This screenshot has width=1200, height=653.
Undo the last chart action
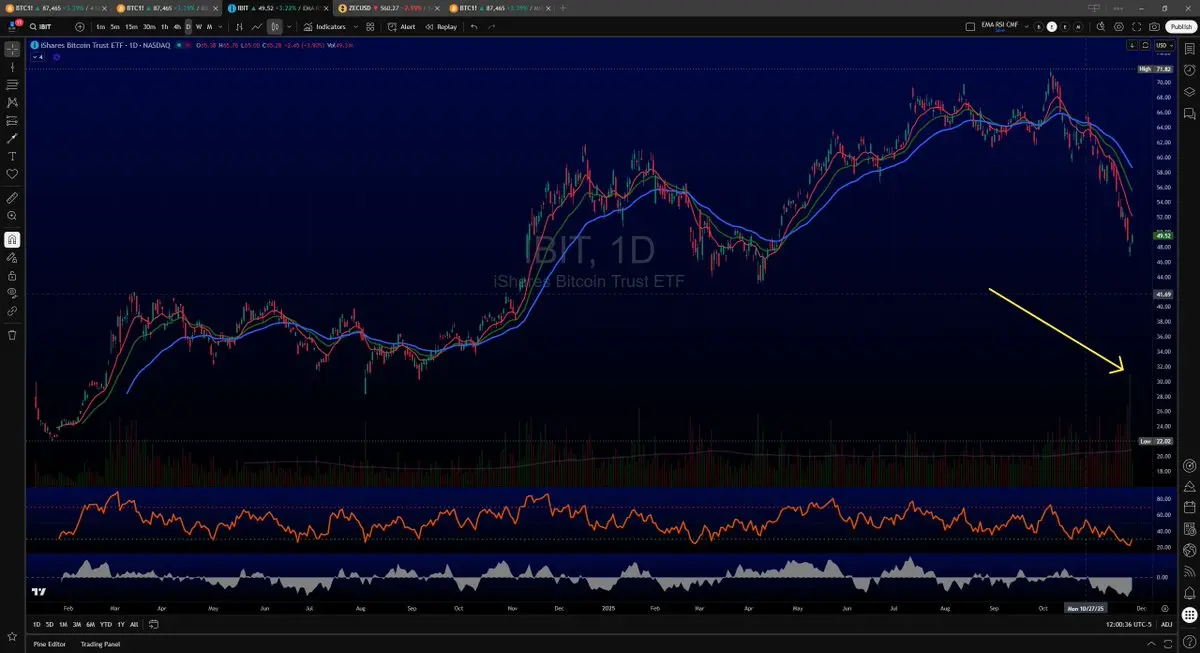click(474, 27)
